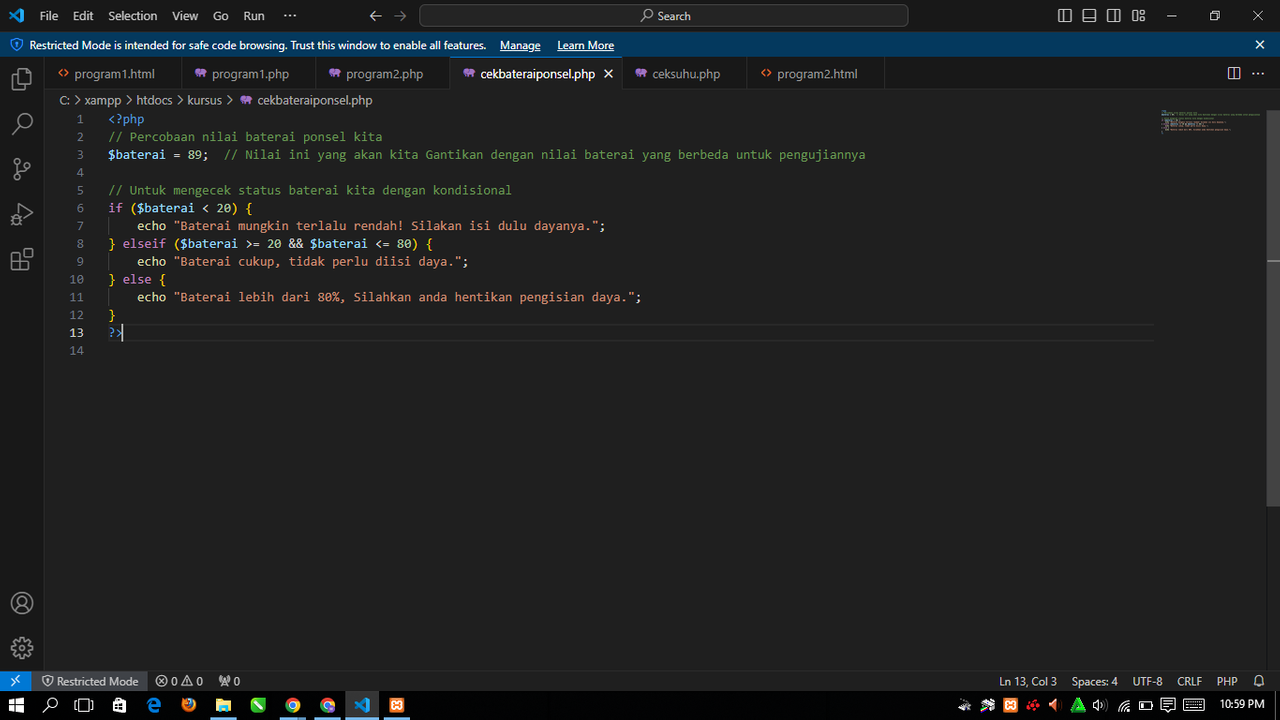Screen dimensions: 1280x720
Task: Click the Restricted Mode status button
Action: (90, 681)
